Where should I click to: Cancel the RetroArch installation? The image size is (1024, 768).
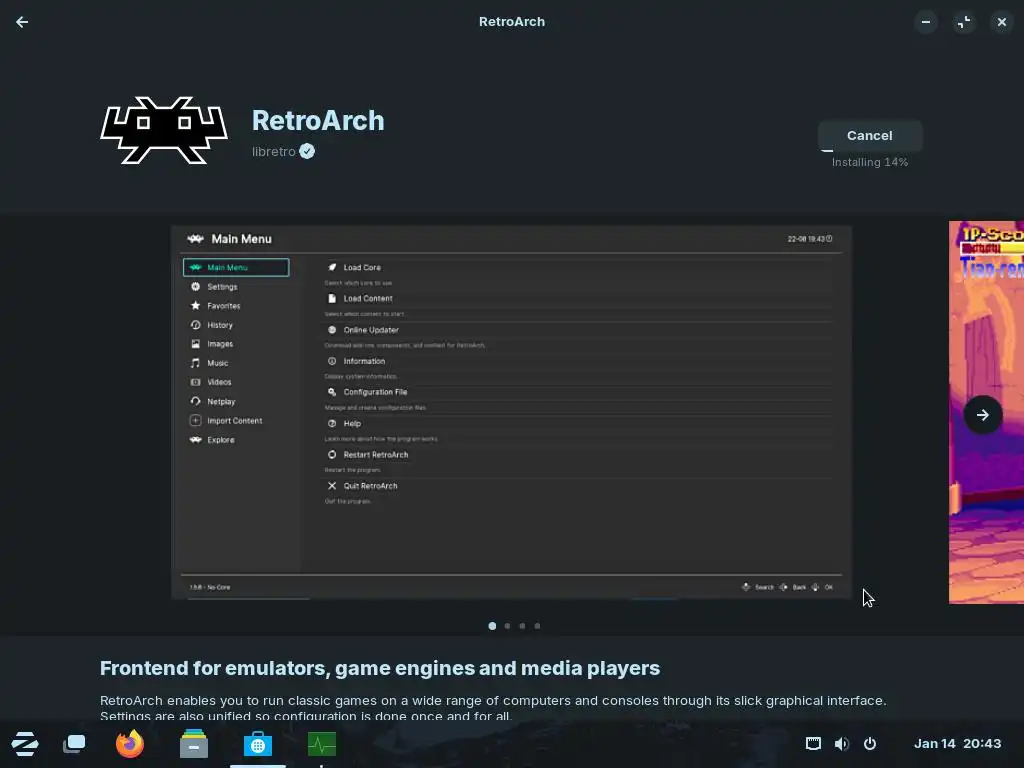click(869, 135)
